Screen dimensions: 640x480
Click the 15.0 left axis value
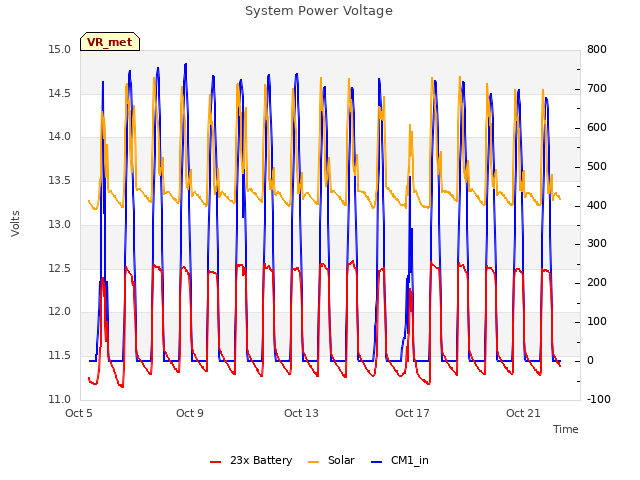click(60, 50)
